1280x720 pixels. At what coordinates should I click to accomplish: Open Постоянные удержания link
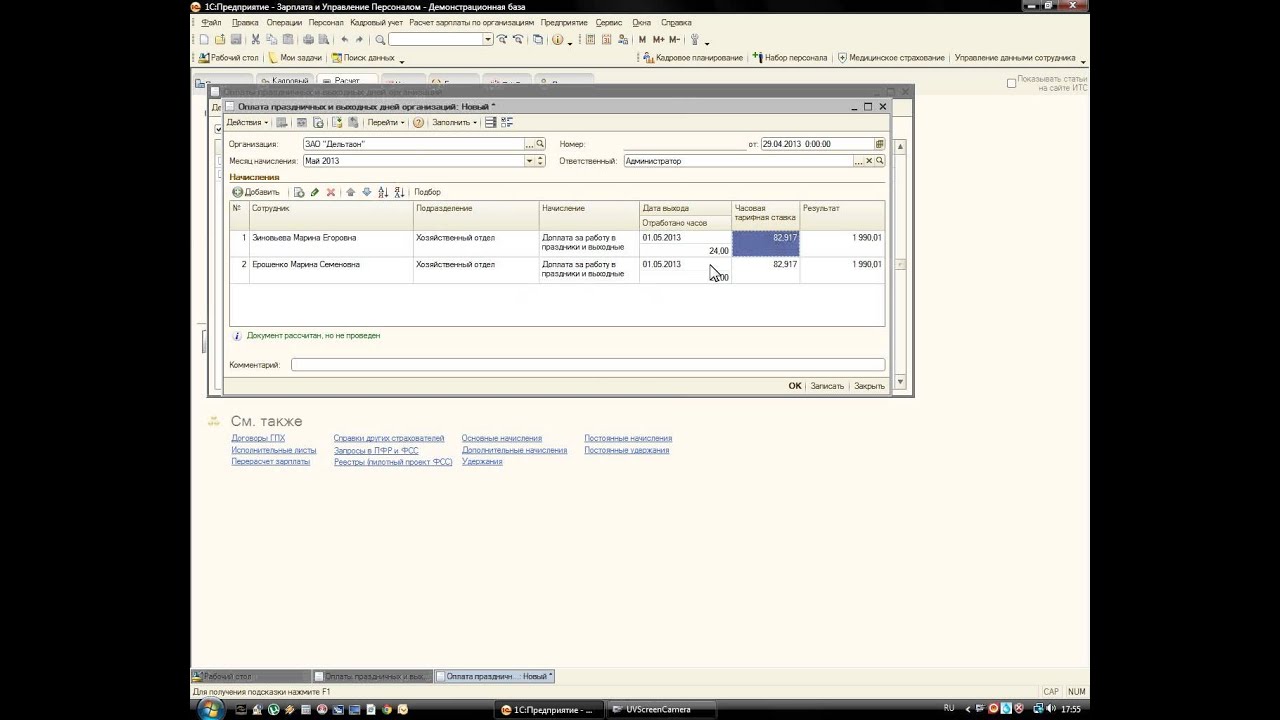626,450
